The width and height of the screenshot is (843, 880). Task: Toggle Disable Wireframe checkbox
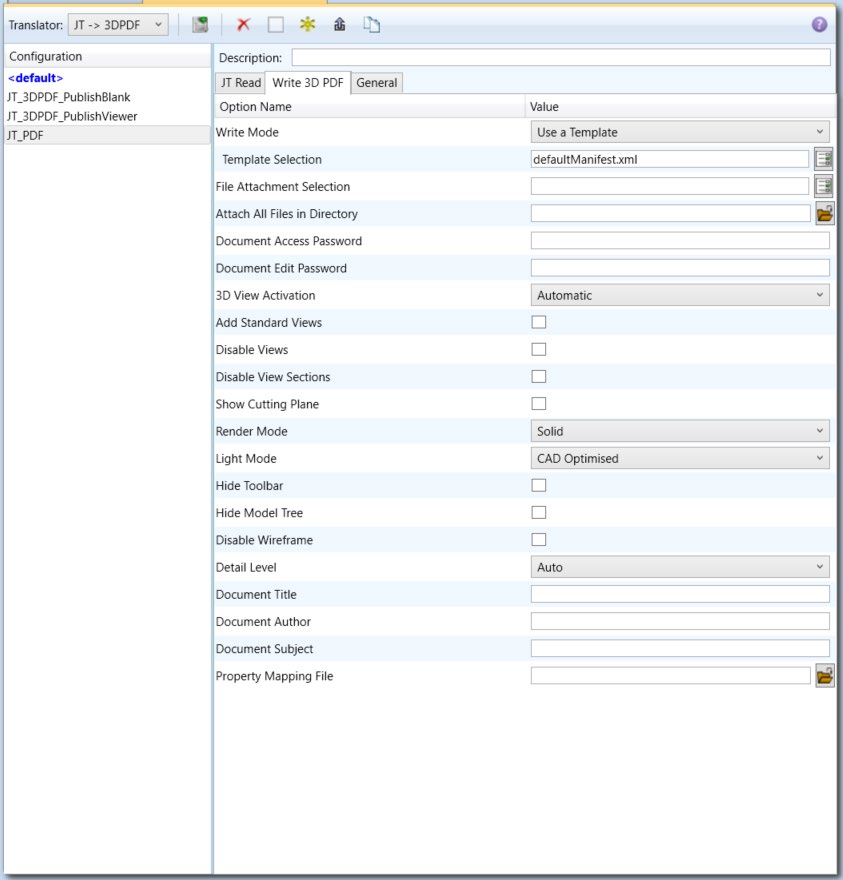(539, 539)
